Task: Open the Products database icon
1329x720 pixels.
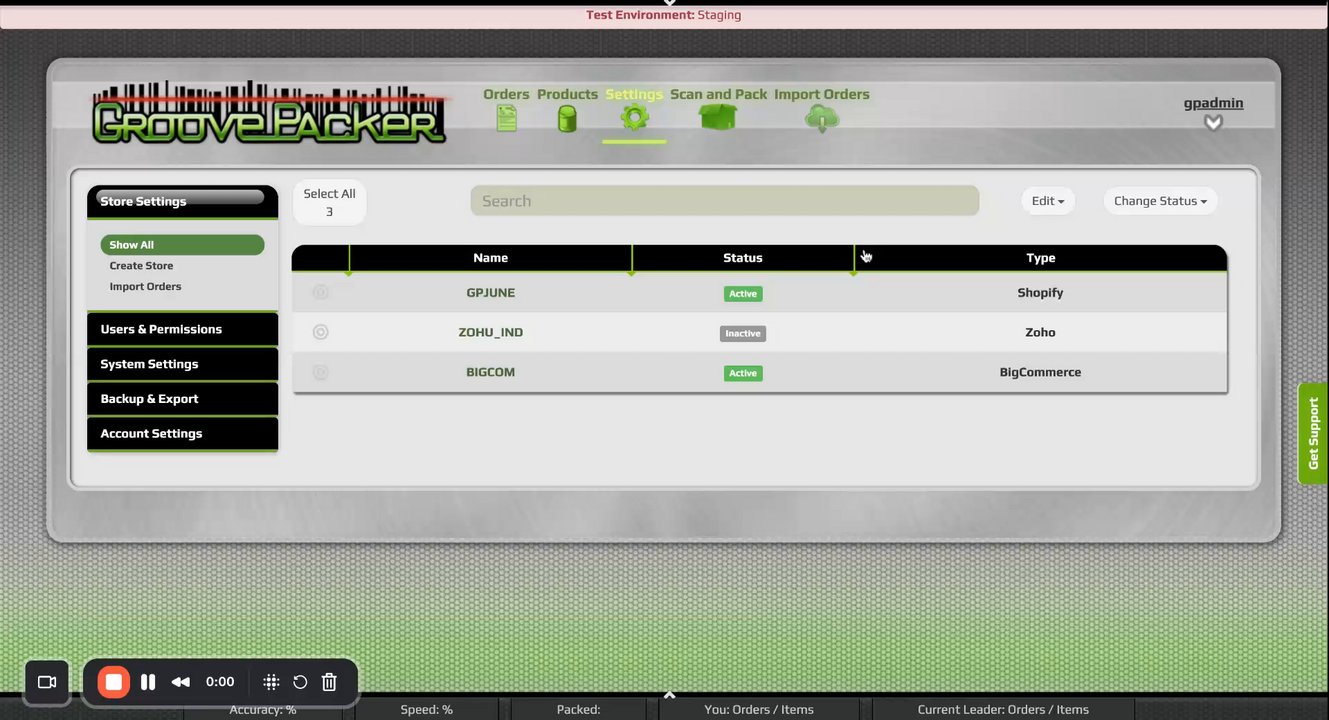Action: [x=567, y=119]
